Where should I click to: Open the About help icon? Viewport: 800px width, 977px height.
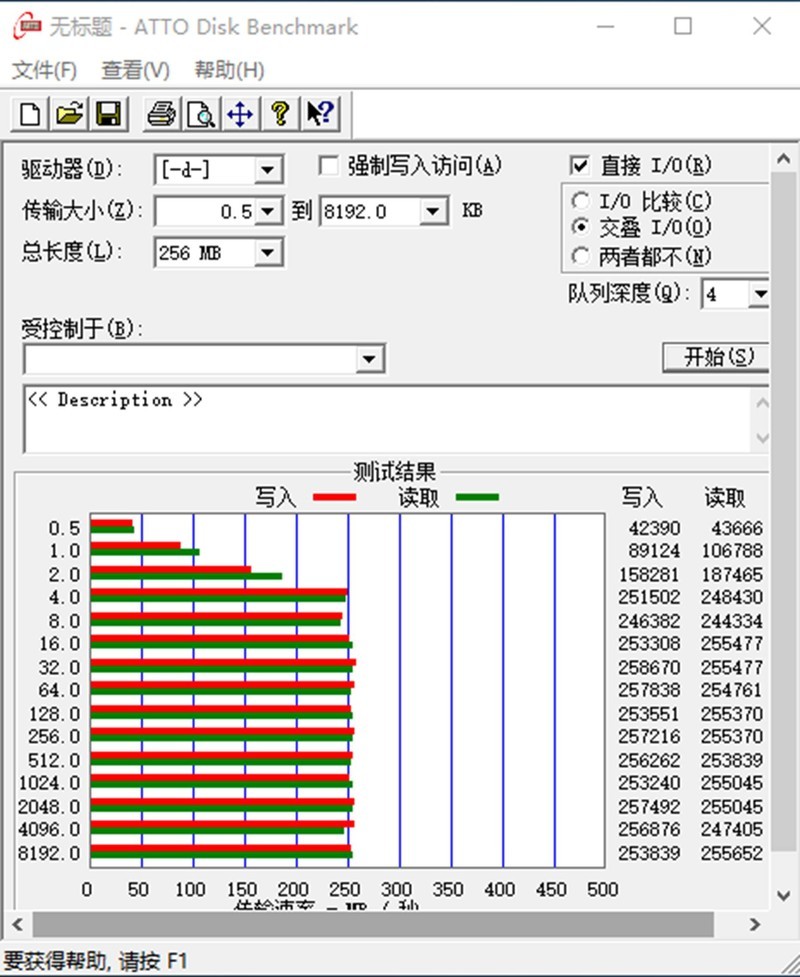279,114
